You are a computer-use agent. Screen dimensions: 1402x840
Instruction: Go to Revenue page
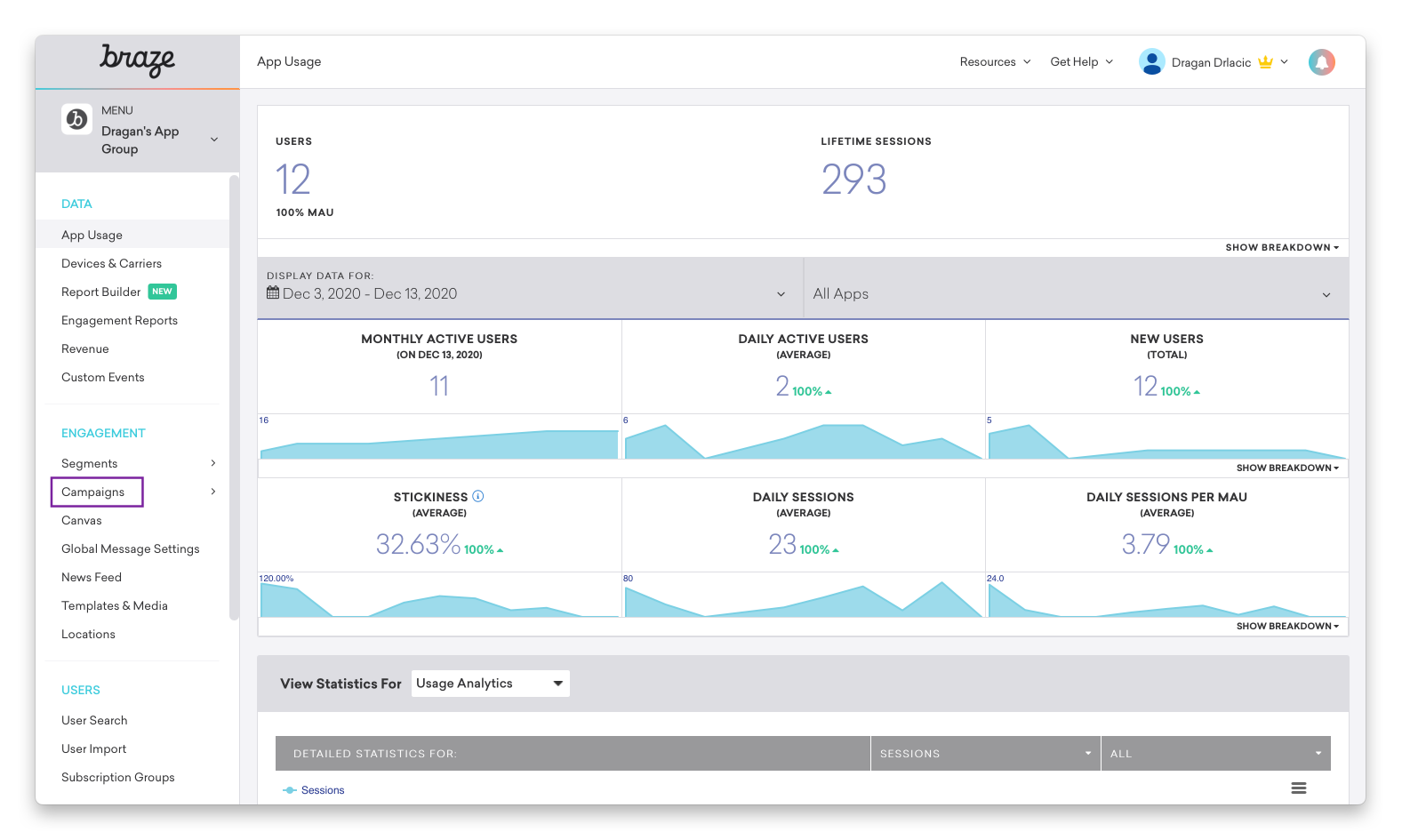pyautogui.click(x=84, y=348)
